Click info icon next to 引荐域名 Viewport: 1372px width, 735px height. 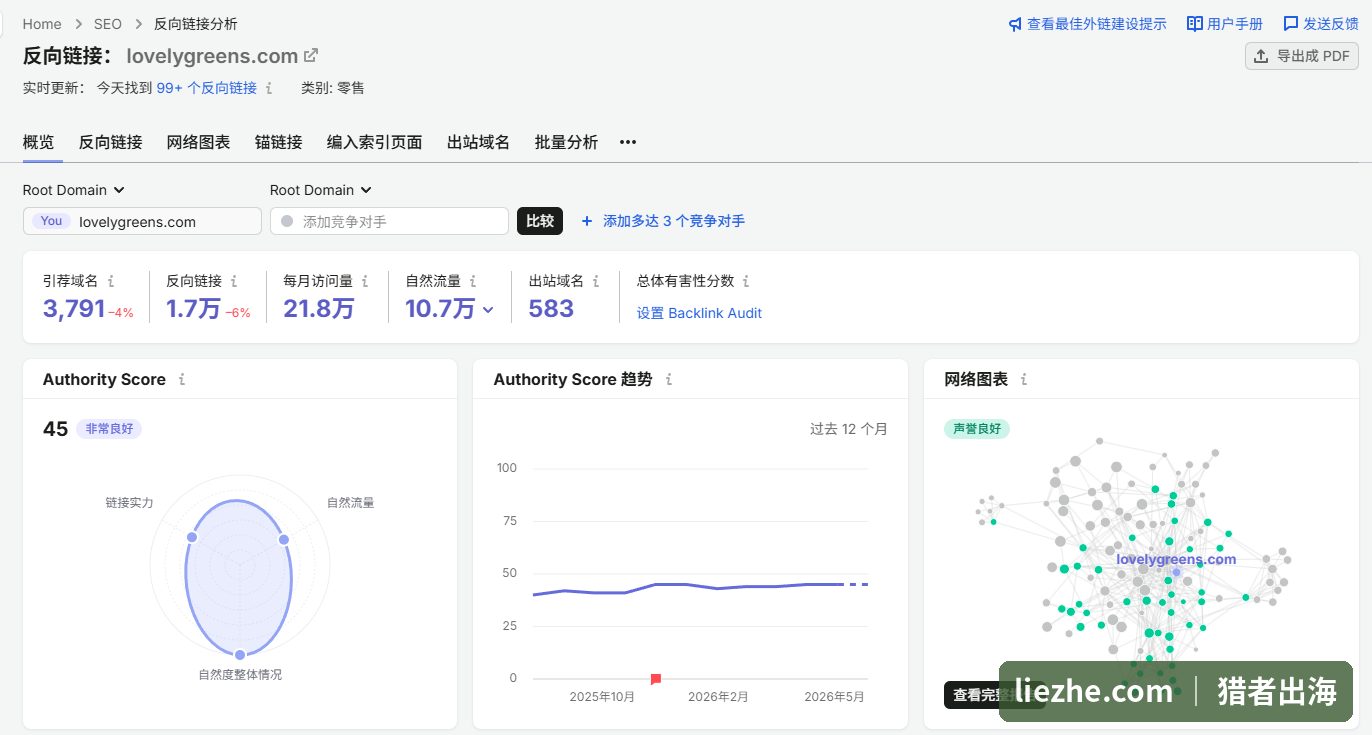(111, 282)
